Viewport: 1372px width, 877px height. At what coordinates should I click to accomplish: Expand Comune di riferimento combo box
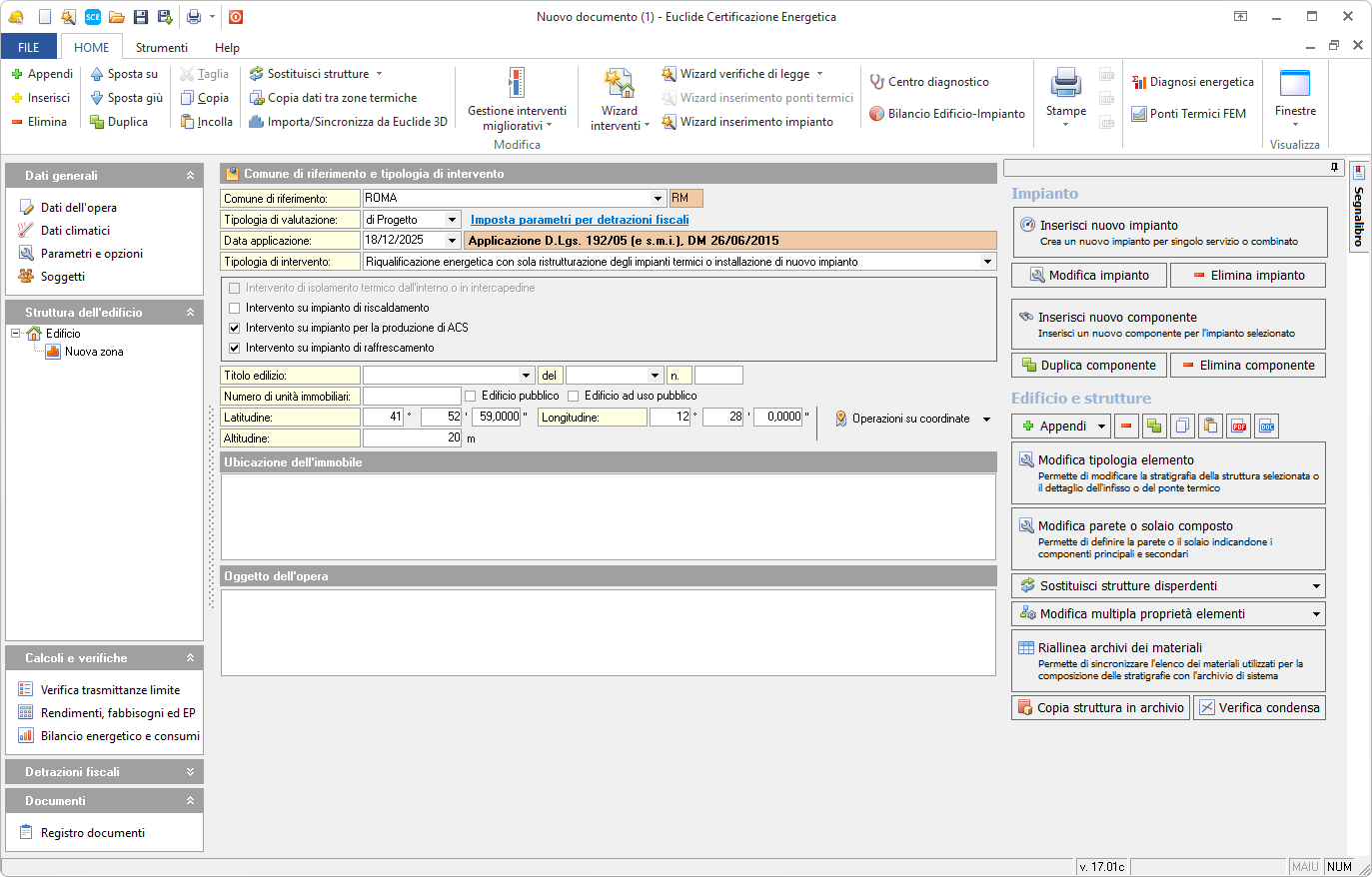click(658, 199)
